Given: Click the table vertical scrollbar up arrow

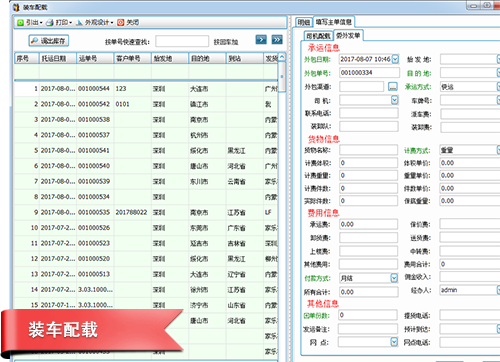Looking at the screenshot, I should click(282, 57).
